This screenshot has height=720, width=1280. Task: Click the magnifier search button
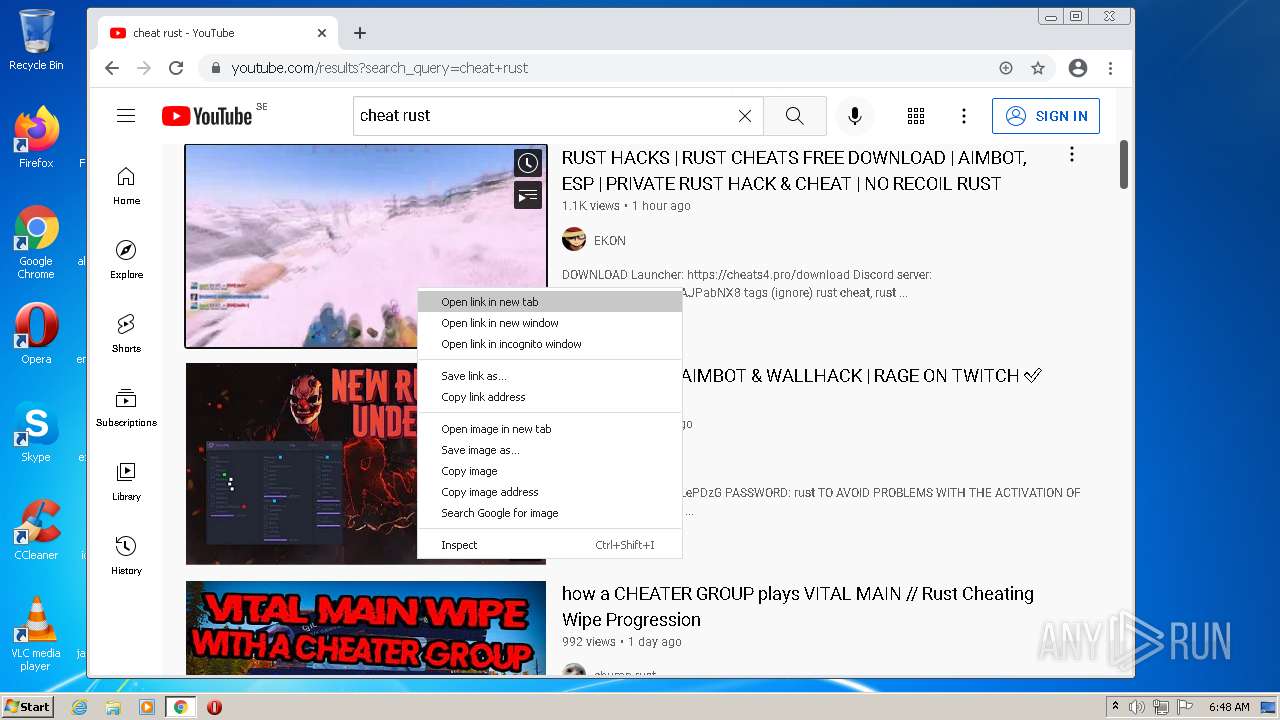click(795, 116)
